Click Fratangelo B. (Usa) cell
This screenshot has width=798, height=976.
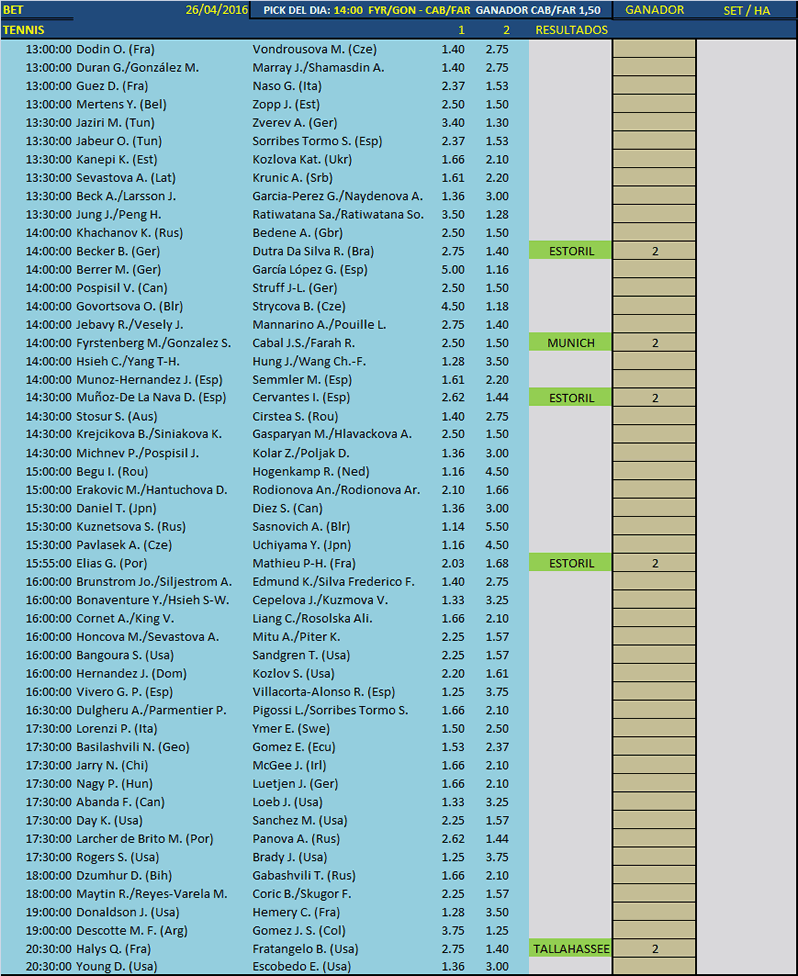(305, 949)
